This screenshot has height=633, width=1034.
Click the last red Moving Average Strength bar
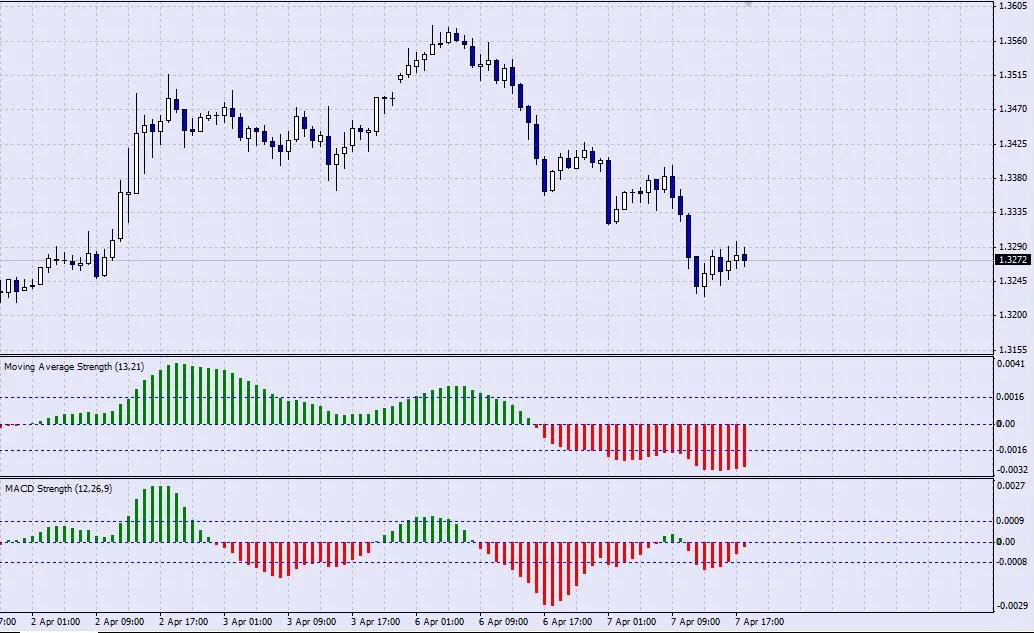[x=745, y=445]
